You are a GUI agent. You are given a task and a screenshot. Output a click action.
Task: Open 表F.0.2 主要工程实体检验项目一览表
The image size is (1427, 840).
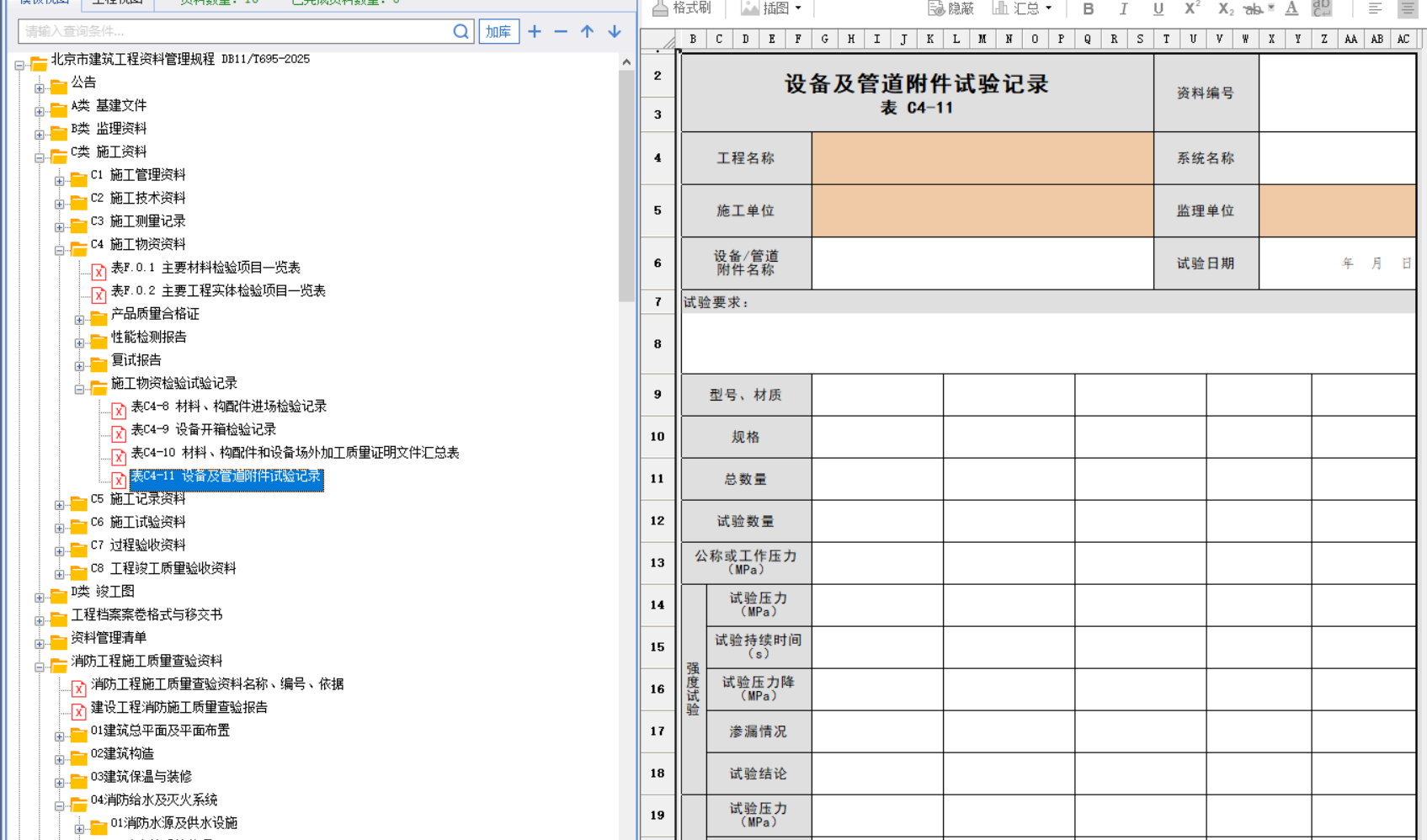click(218, 290)
